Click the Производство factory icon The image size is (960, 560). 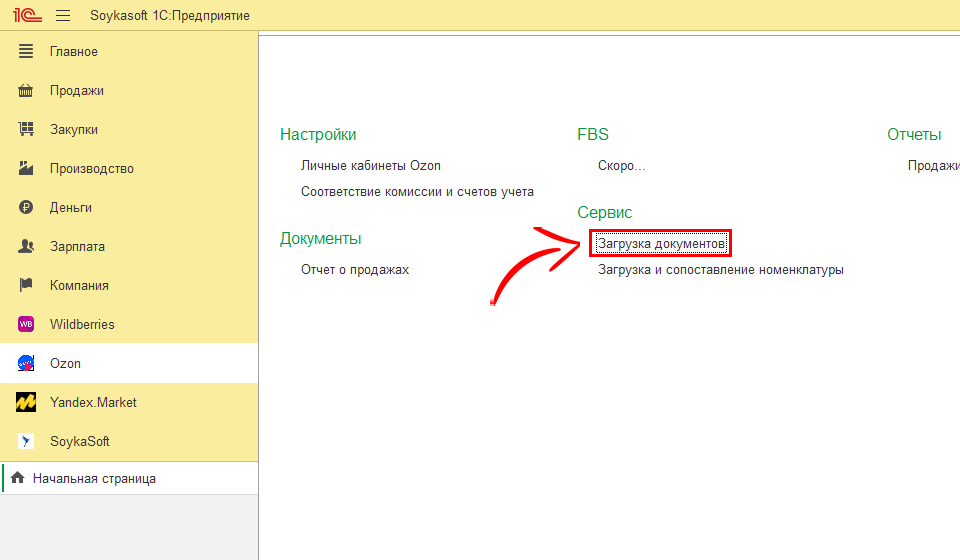coord(26,168)
